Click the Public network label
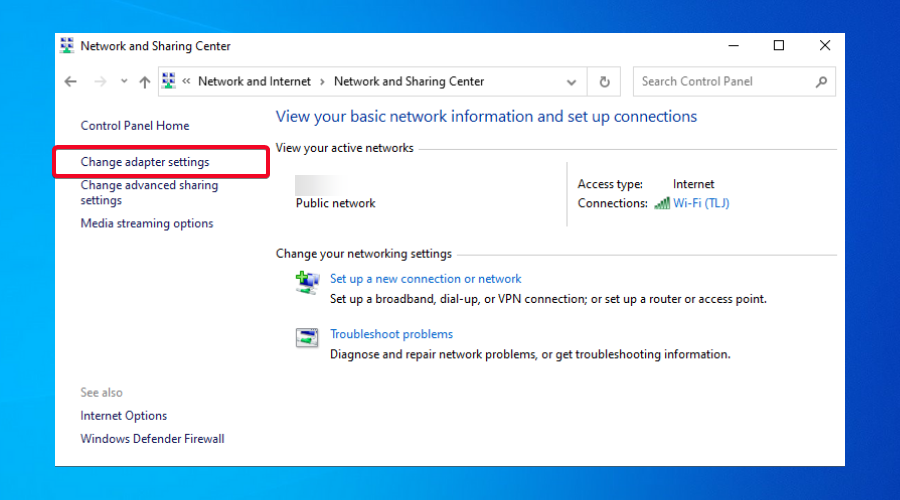900x500 pixels. pyautogui.click(x=335, y=203)
